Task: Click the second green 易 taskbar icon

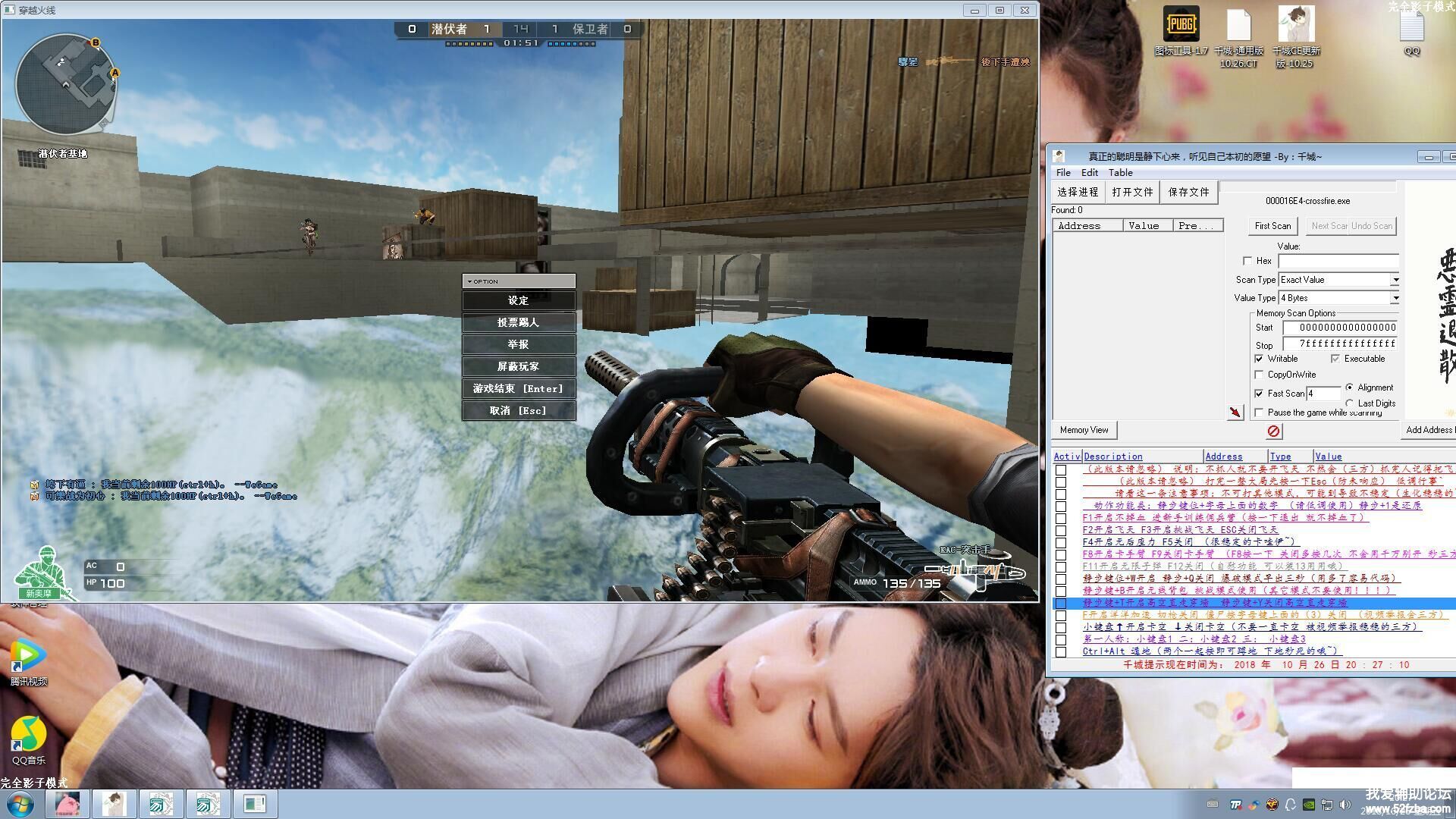Action: click(208, 804)
